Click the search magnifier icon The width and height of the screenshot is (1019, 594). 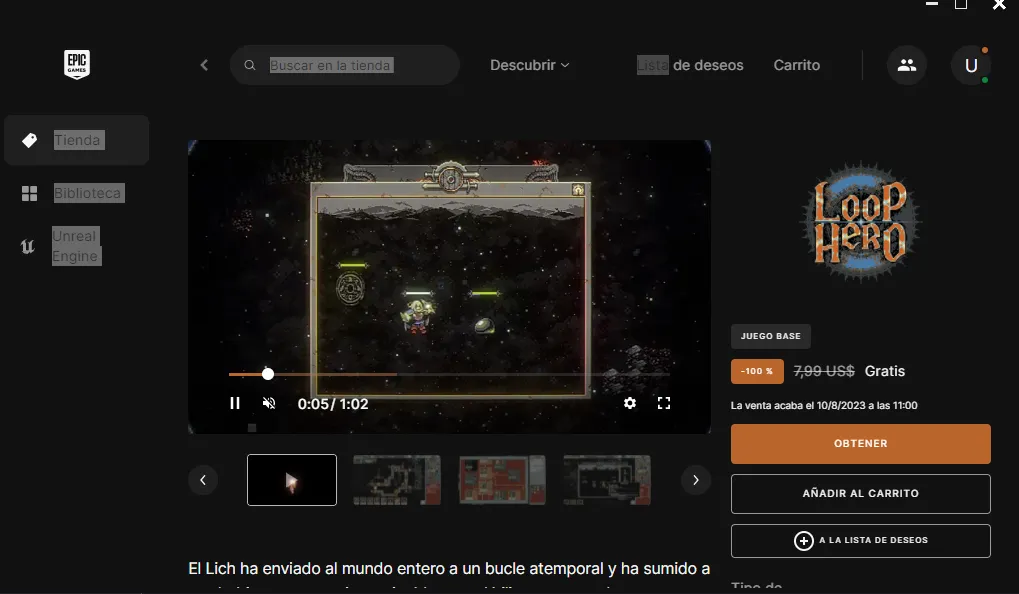250,65
